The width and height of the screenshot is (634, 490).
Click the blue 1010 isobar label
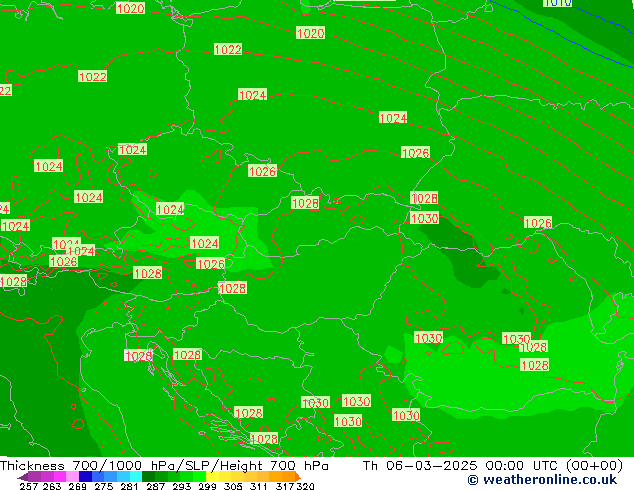tap(558, 3)
